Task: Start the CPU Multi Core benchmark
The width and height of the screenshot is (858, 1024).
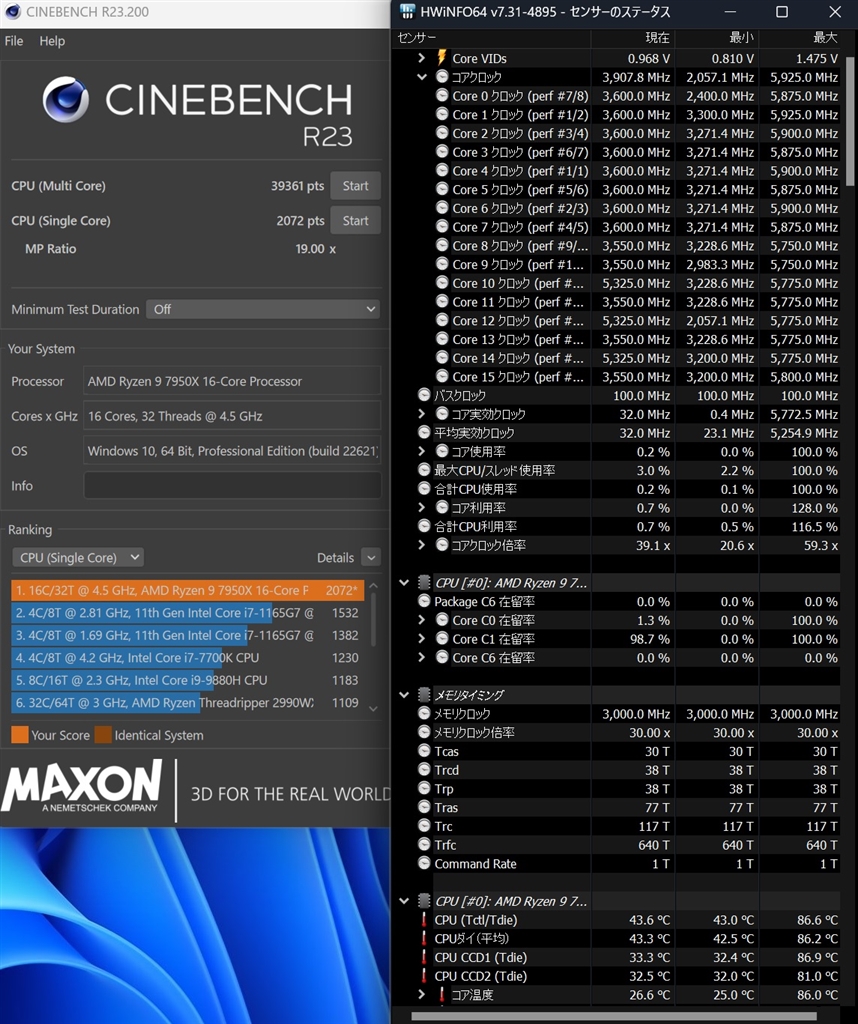Action: click(355, 185)
